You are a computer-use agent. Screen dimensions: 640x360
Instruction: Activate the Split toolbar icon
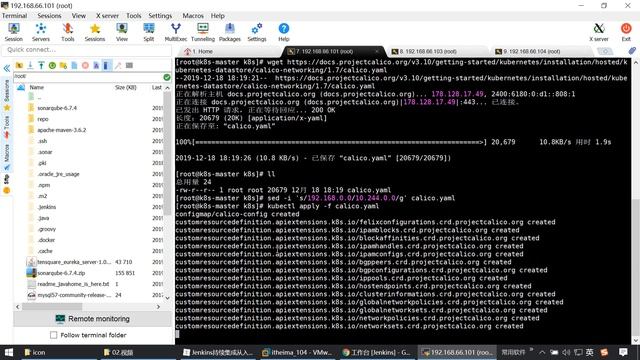[x=149, y=32]
